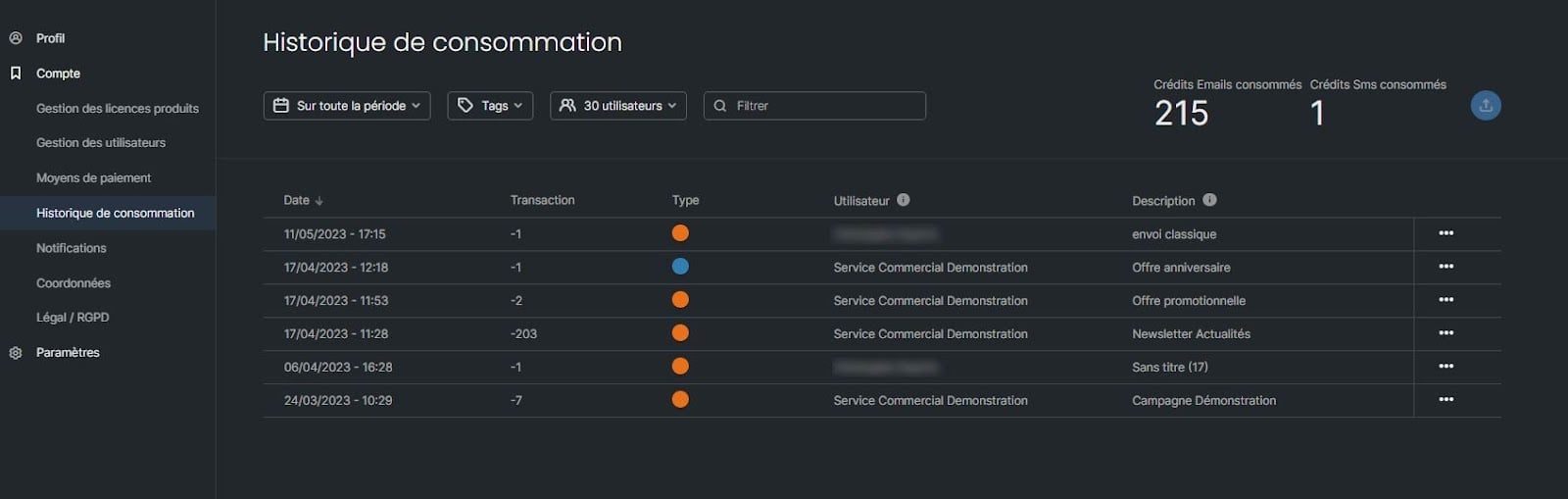Go to Gestion des licences produits
The width and height of the screenshot is (1568, 499).
(x=118, y=109)
